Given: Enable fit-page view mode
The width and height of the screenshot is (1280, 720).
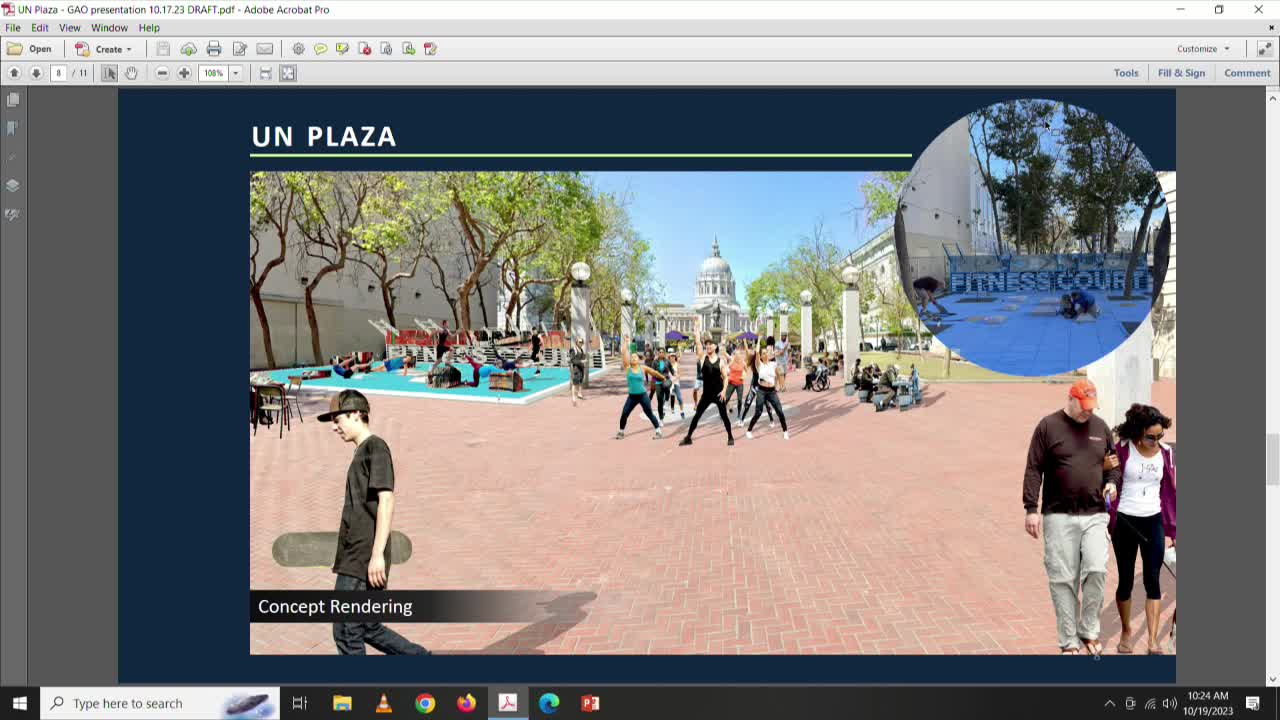Looking at the screenshot, I should click(x=287, y=72).
